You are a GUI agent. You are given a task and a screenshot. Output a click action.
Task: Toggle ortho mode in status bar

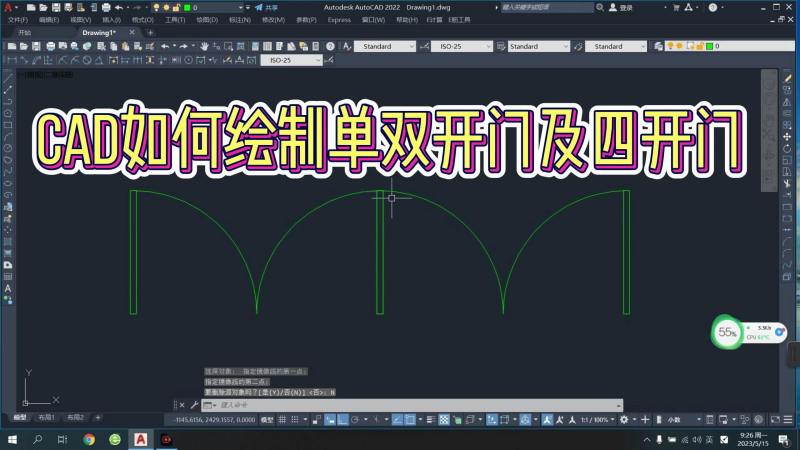(x=343, y=419)
